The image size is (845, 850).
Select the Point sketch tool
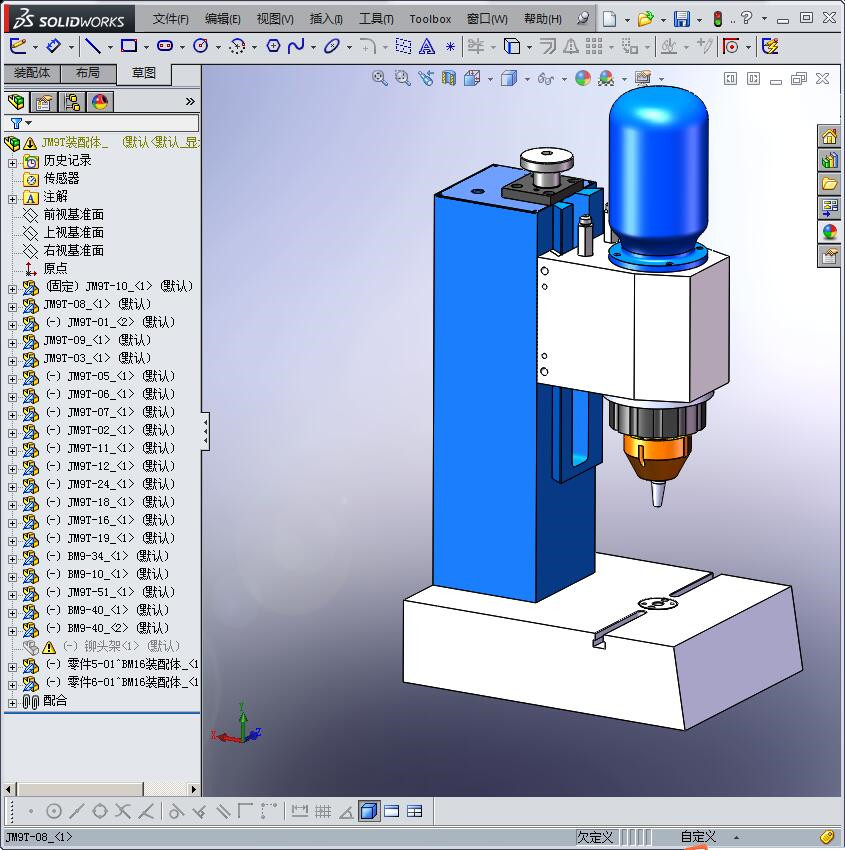pos(450,47)
